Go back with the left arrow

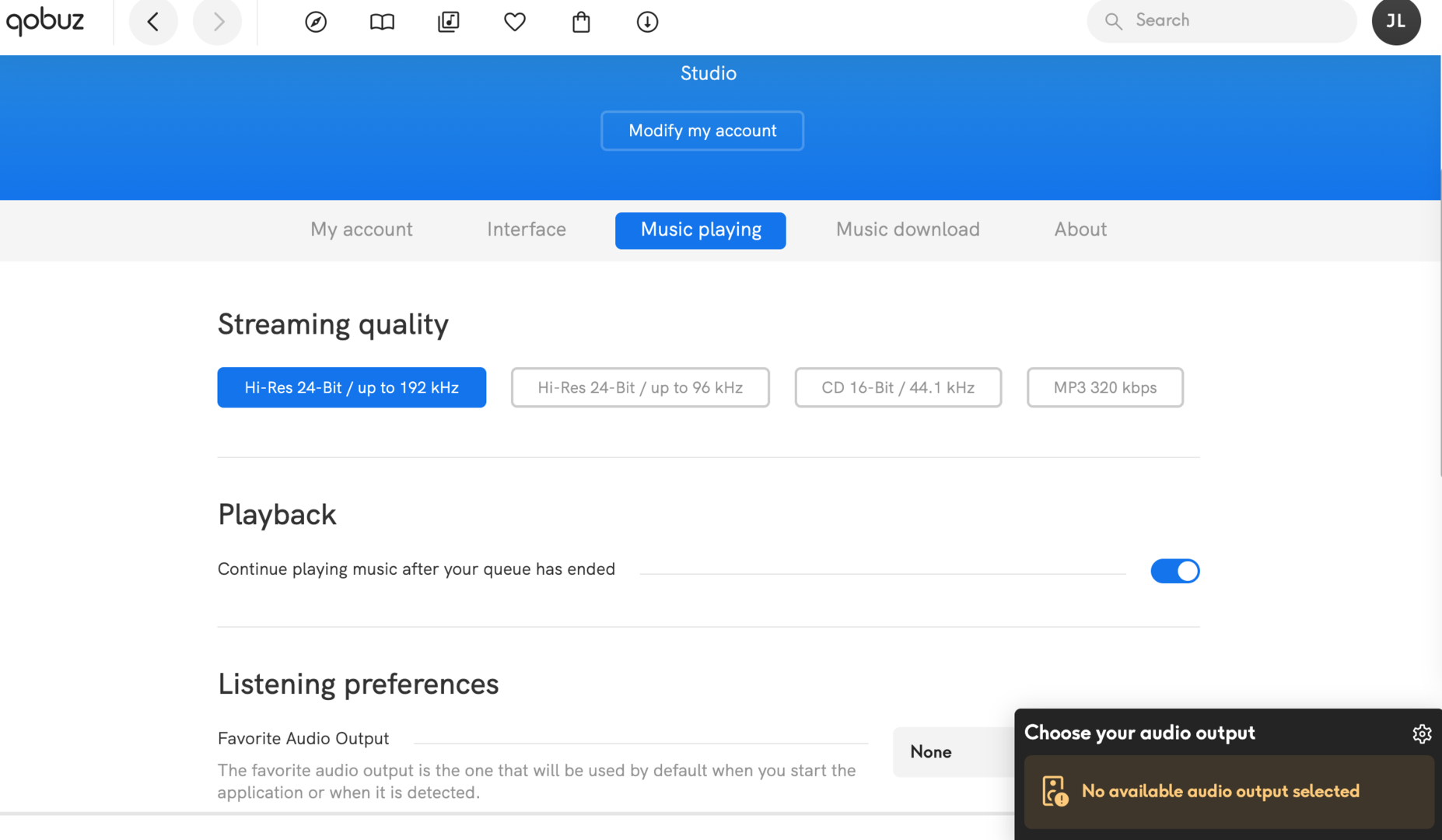(153, 22)
